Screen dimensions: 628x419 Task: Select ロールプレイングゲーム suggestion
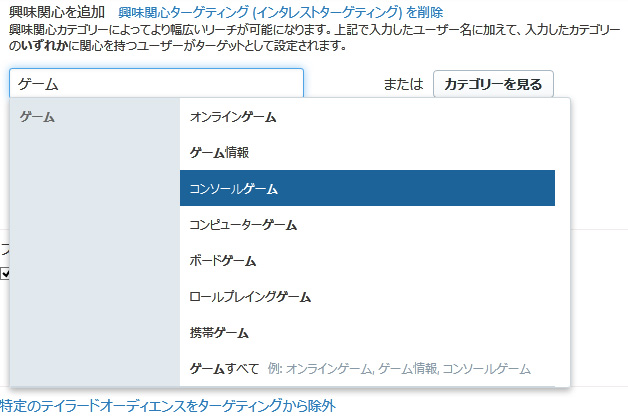367,297
